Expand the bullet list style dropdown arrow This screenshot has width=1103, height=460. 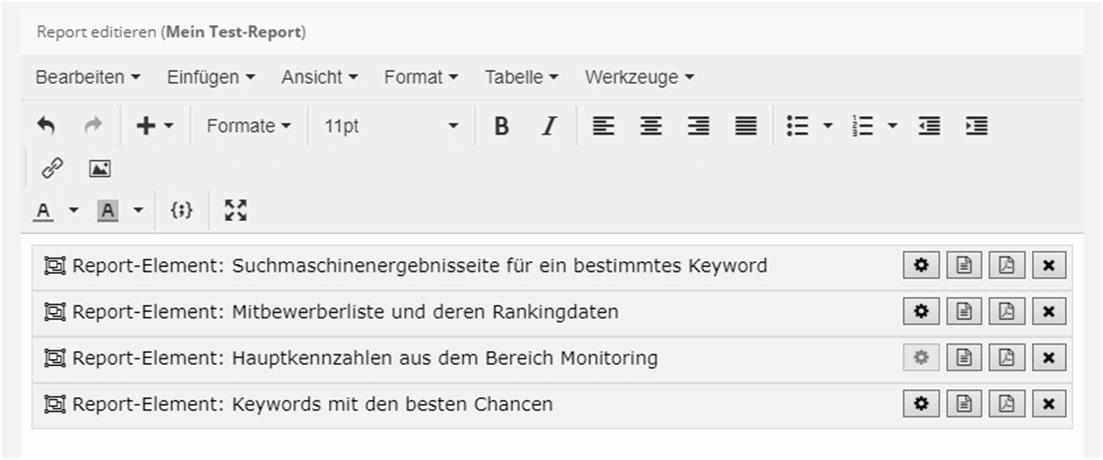(x=827, y=126)
